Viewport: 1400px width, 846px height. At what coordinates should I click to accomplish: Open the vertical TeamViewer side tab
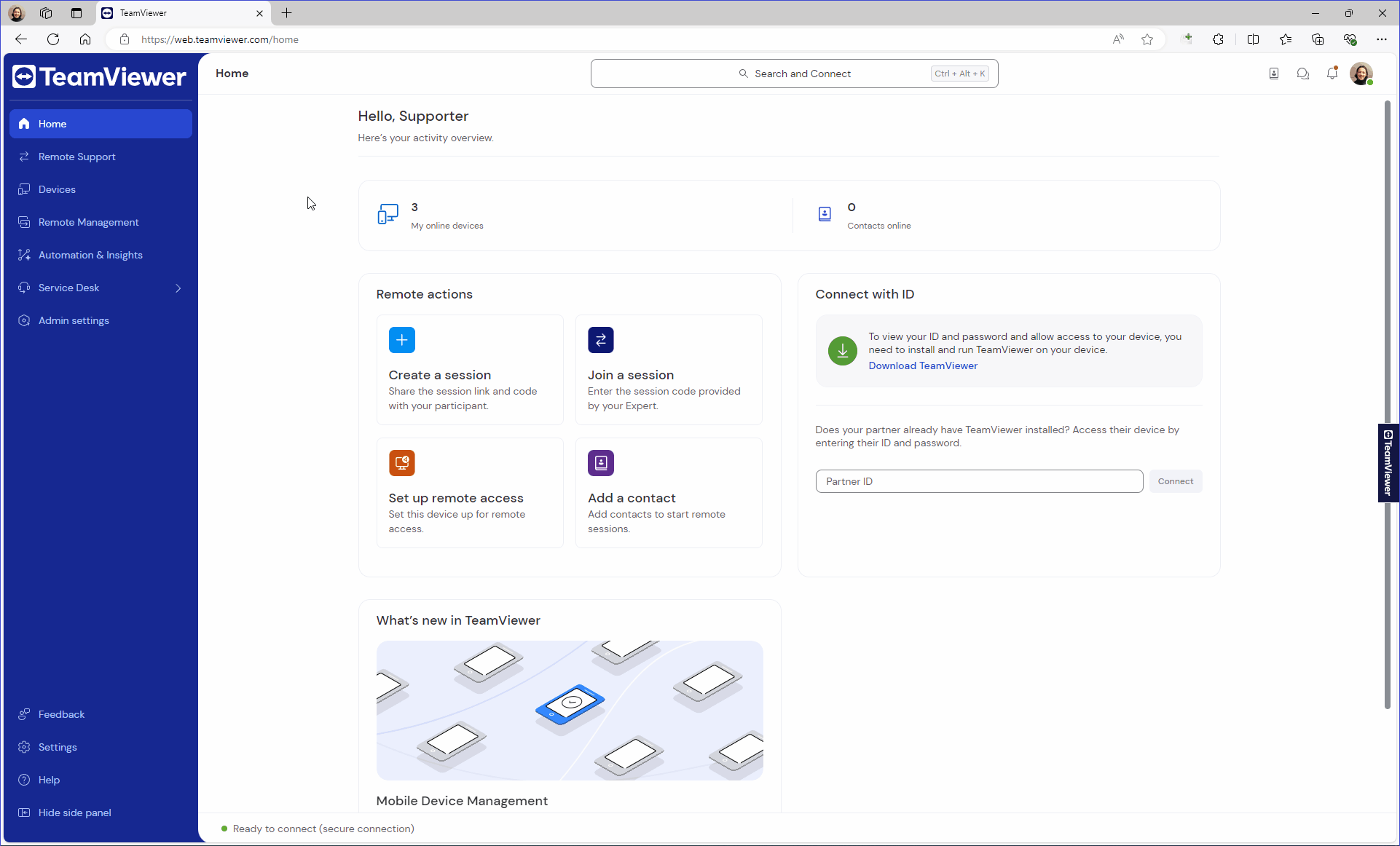[1388, 463]
